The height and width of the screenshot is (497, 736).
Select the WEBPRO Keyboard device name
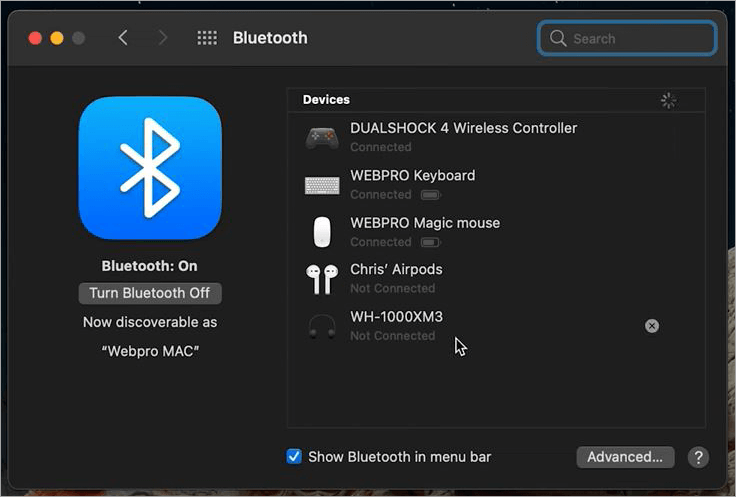point(413,176)
